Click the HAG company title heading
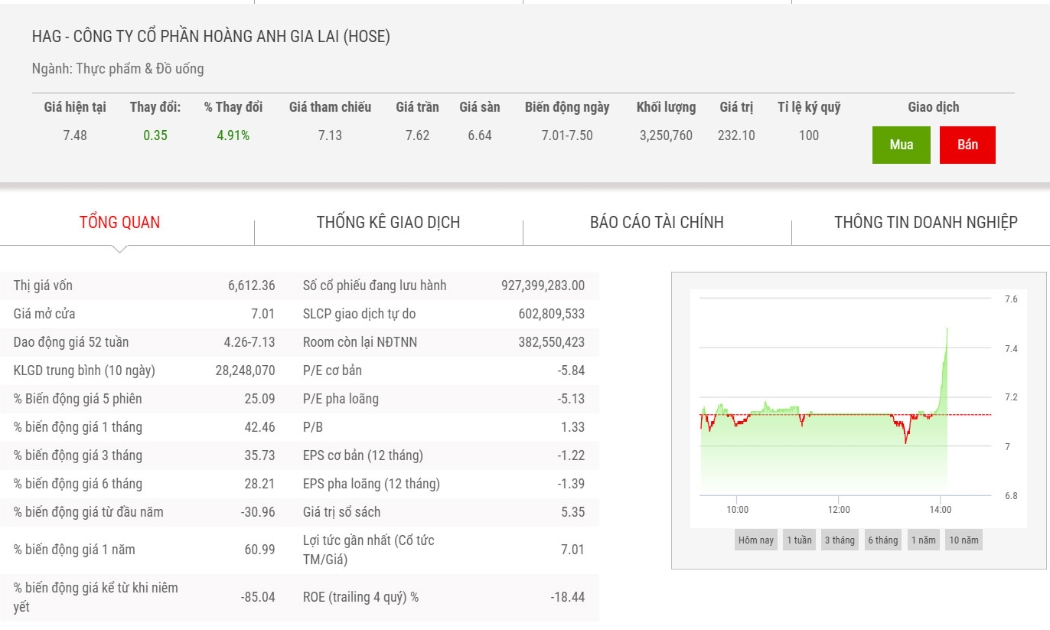The height and width of the screenshot is (630, 1050). [211, 36]
